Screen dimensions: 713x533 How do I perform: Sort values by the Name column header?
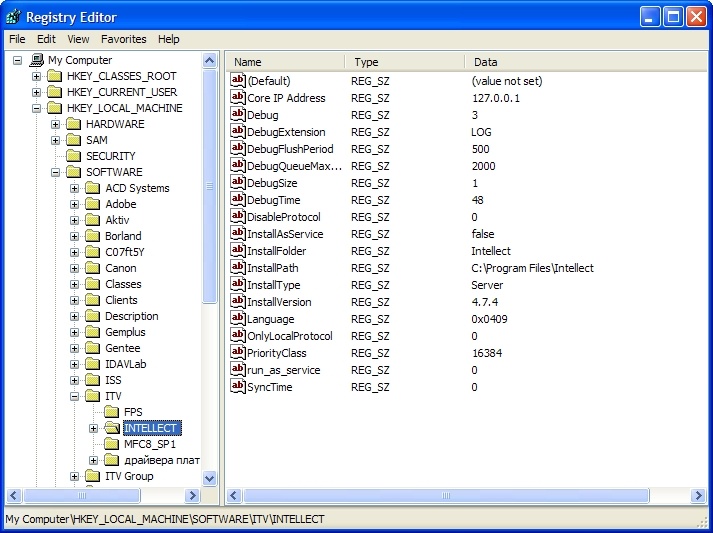click(x=285, y=62)
